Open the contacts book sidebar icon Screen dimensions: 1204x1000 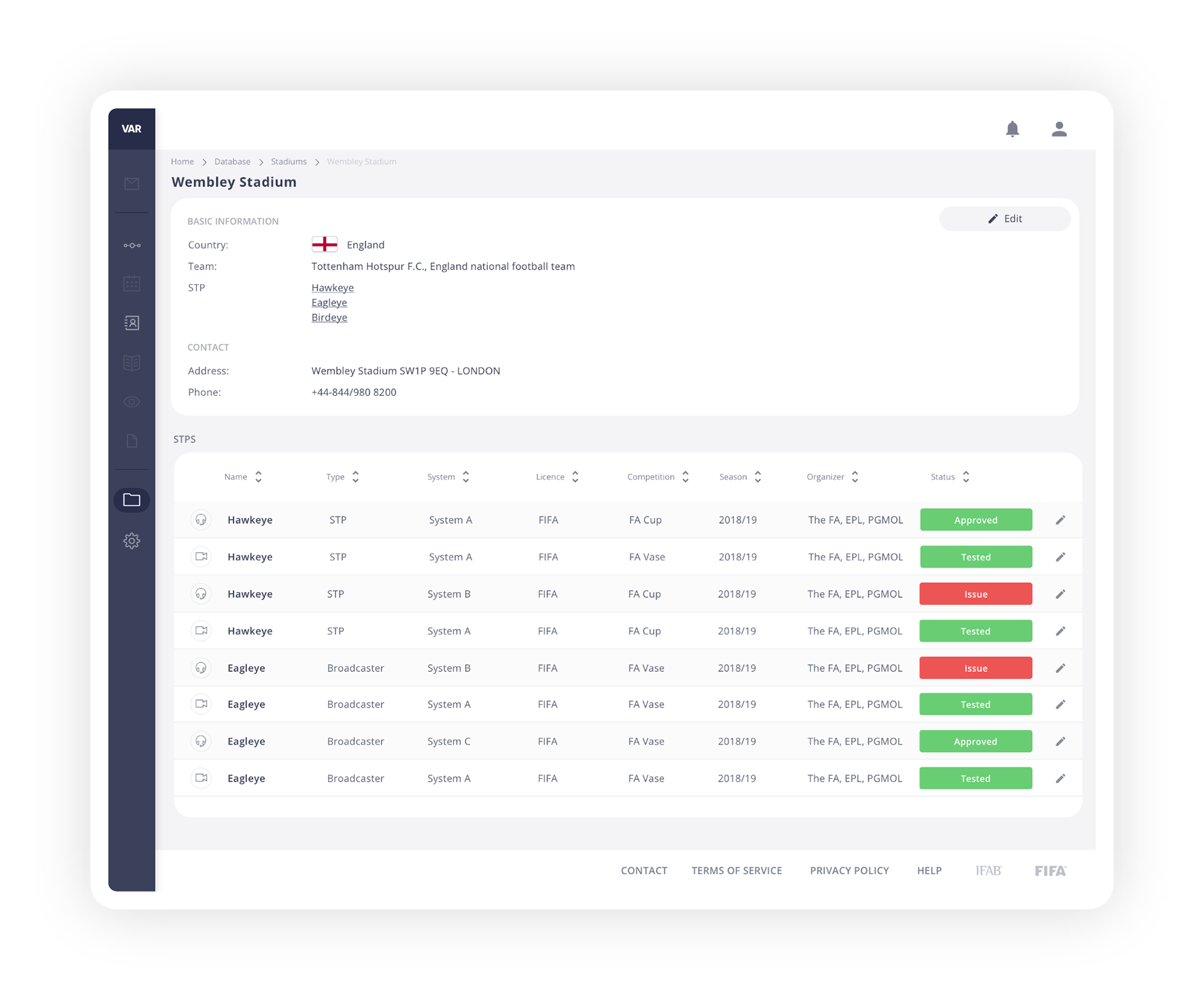[x=132, y=323]
